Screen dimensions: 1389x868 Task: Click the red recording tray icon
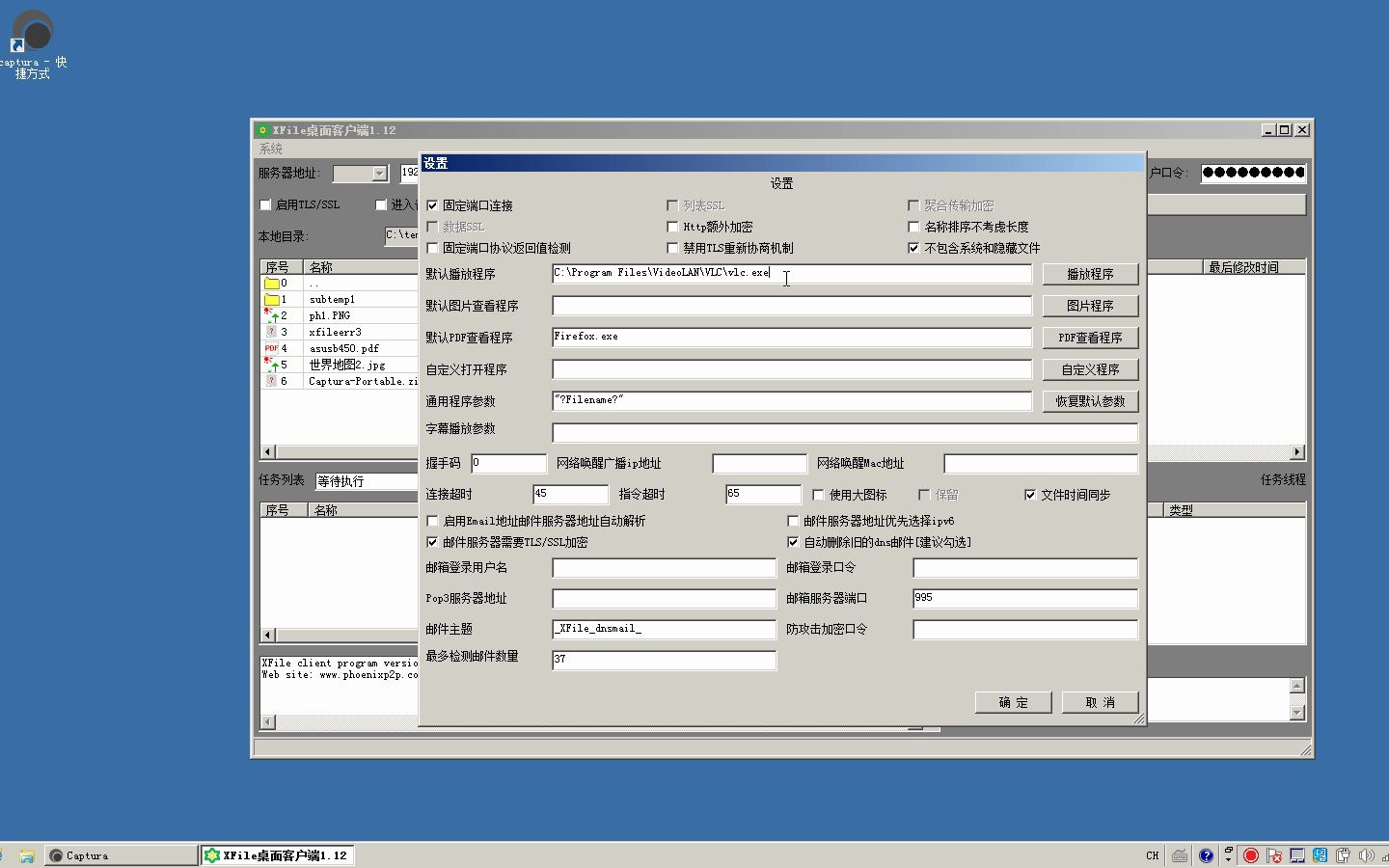(1251, 855)
